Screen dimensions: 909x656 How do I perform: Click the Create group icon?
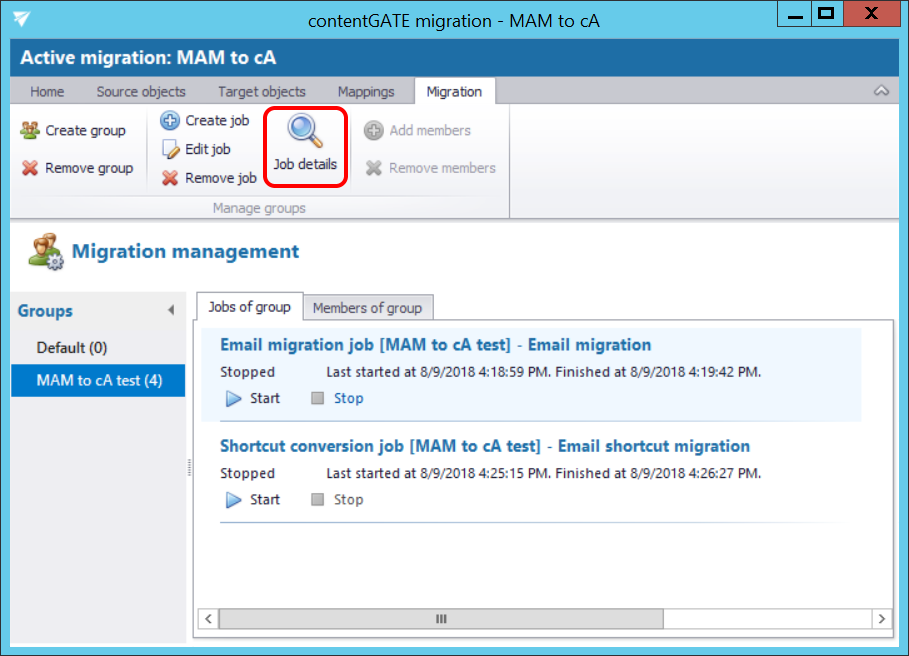point(30,130)
